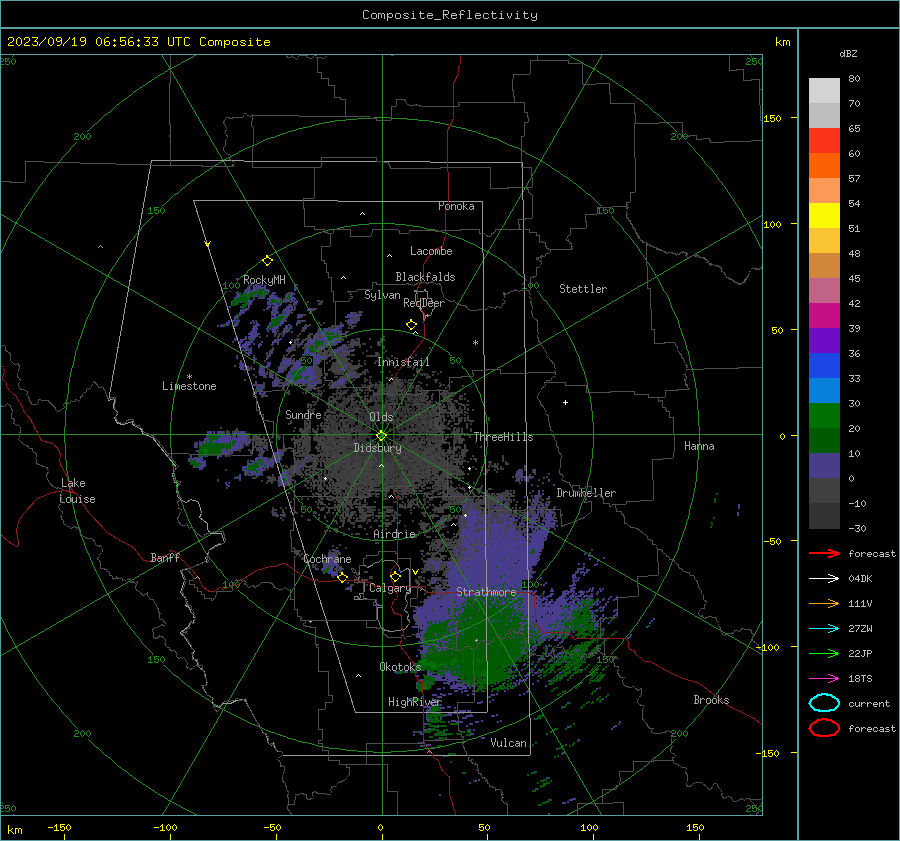Click the current legend label

(x=869, y=703)
